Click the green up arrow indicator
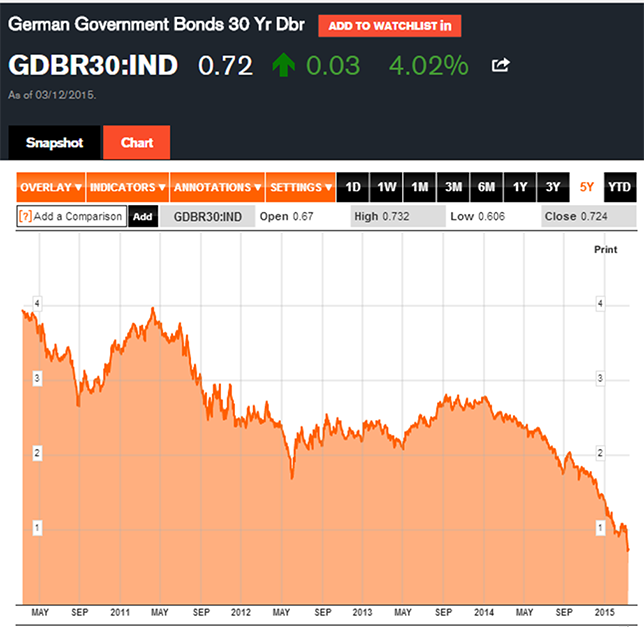Image resolution: width=644 pixels, height=627 pixels. [x=284, y=66]
